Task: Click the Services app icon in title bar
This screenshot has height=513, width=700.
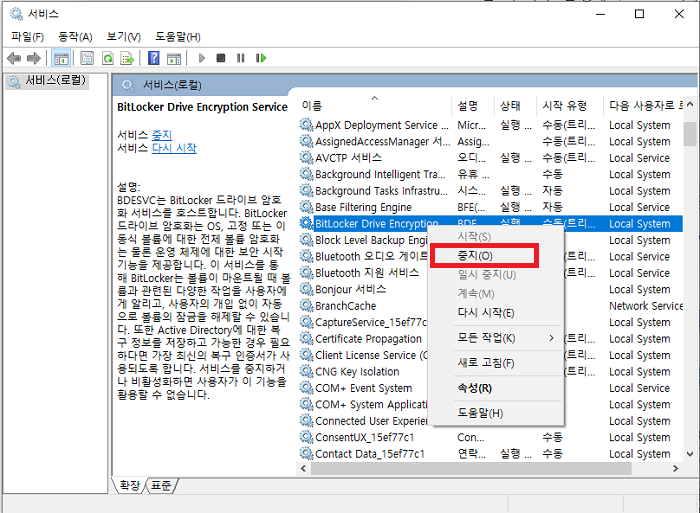Action: [x=16, y=14]
